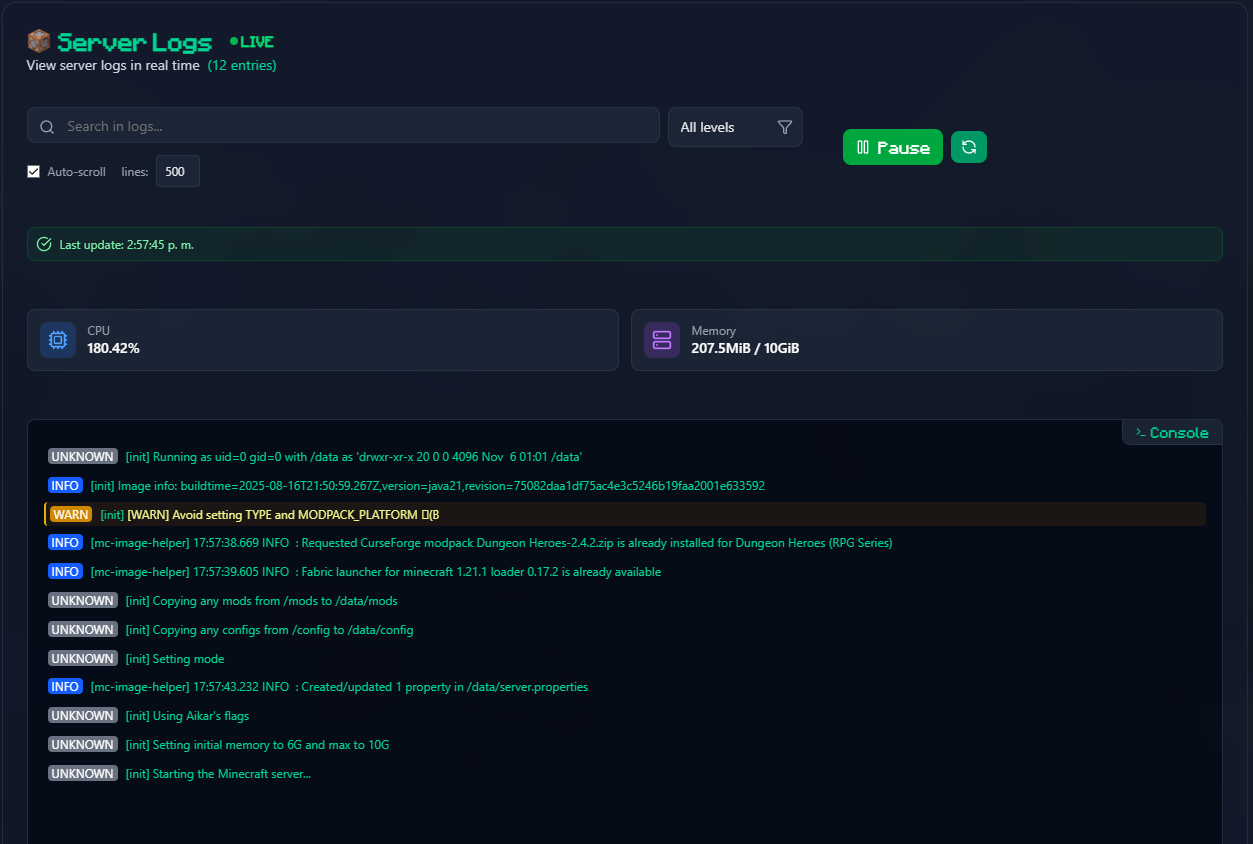Click the INFO badge on Image info line

(65, 486)
